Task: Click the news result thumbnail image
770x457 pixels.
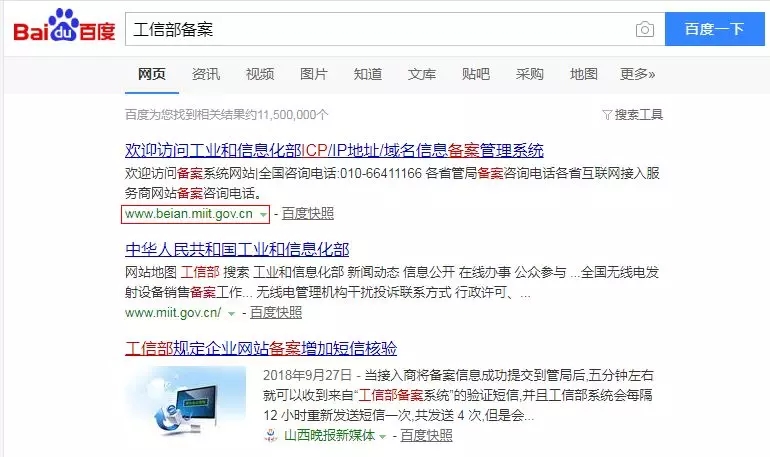Action: [186, 403]
